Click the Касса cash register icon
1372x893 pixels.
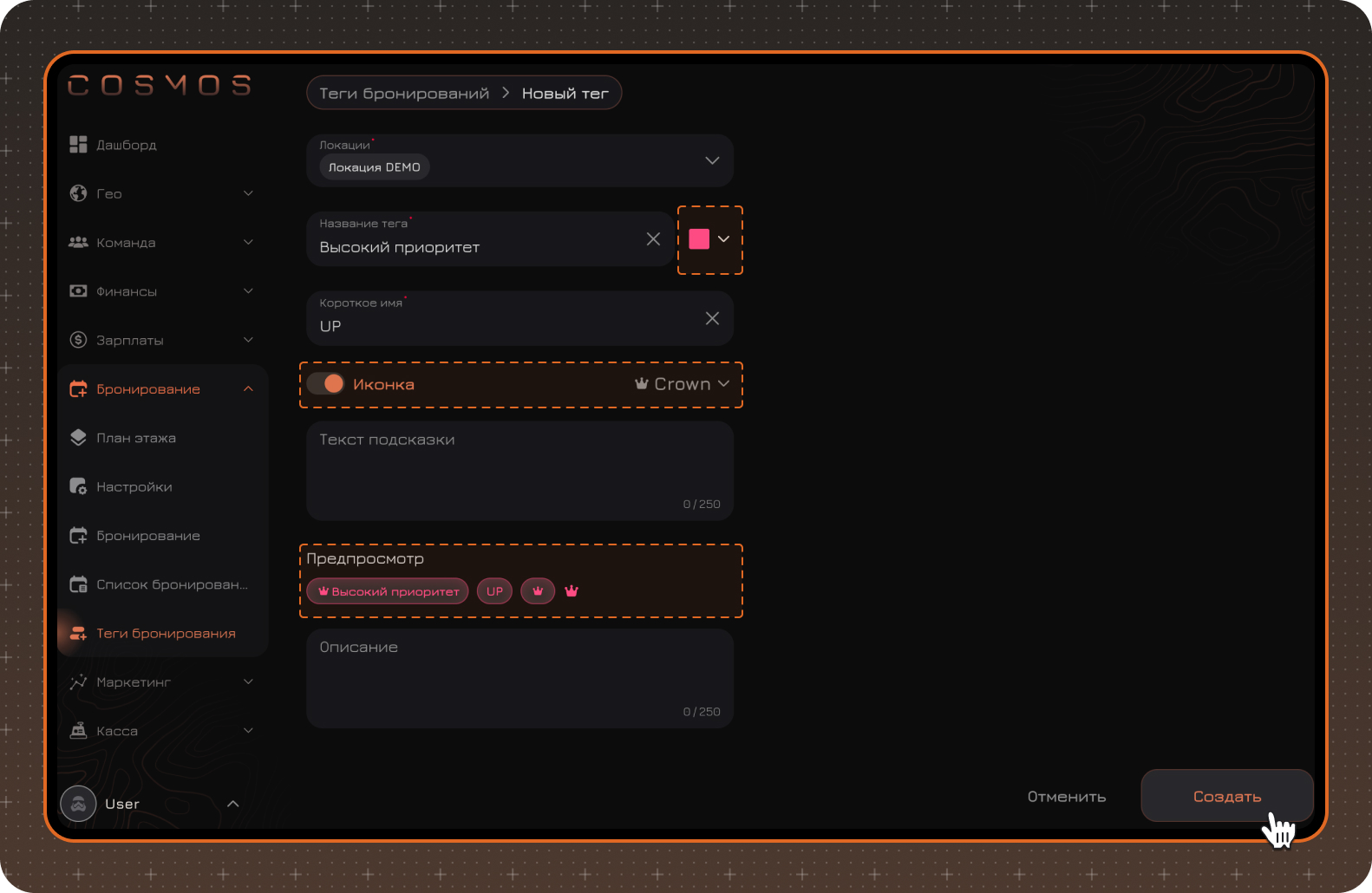pos(78,731)
